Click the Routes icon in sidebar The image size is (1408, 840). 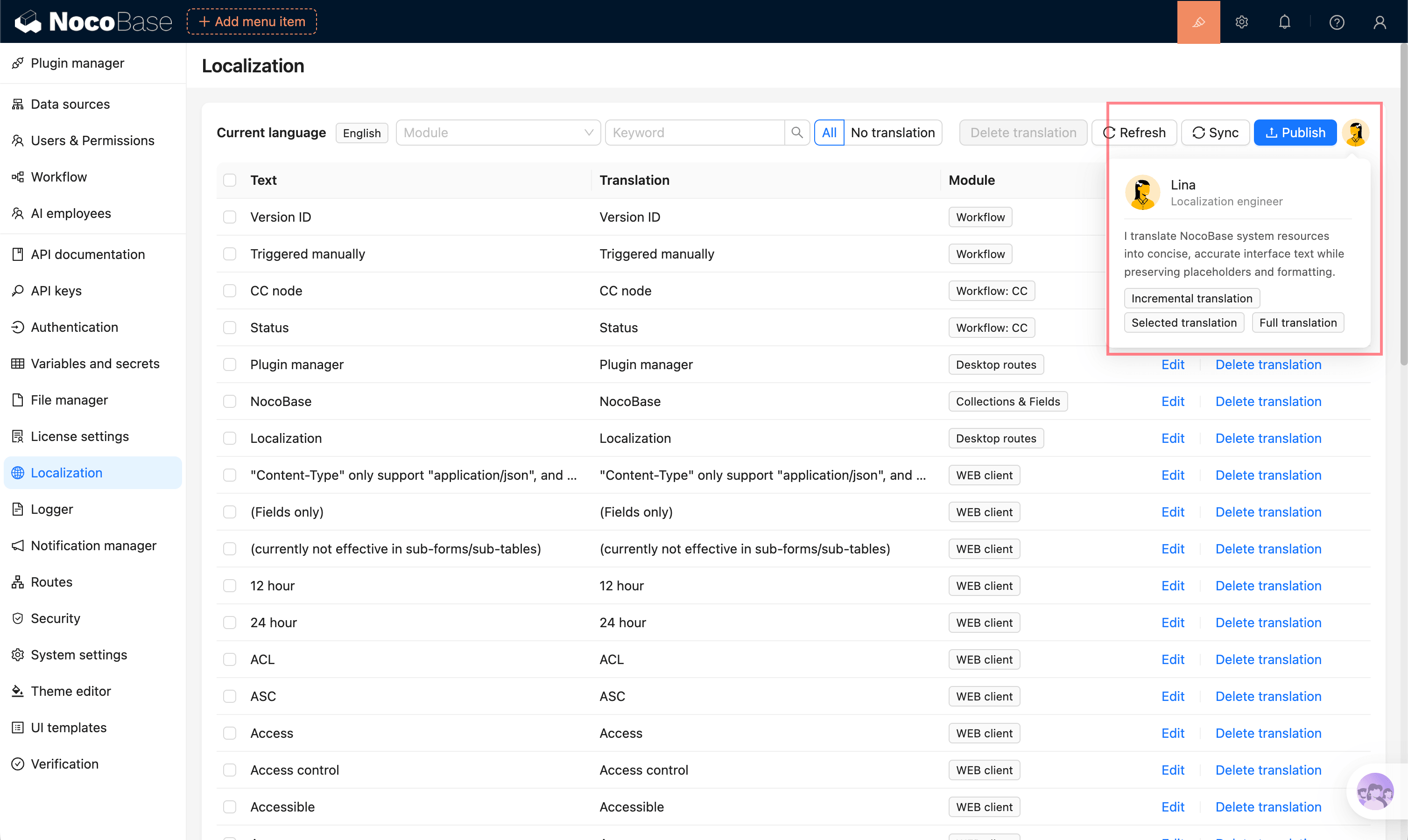(18, 582)
